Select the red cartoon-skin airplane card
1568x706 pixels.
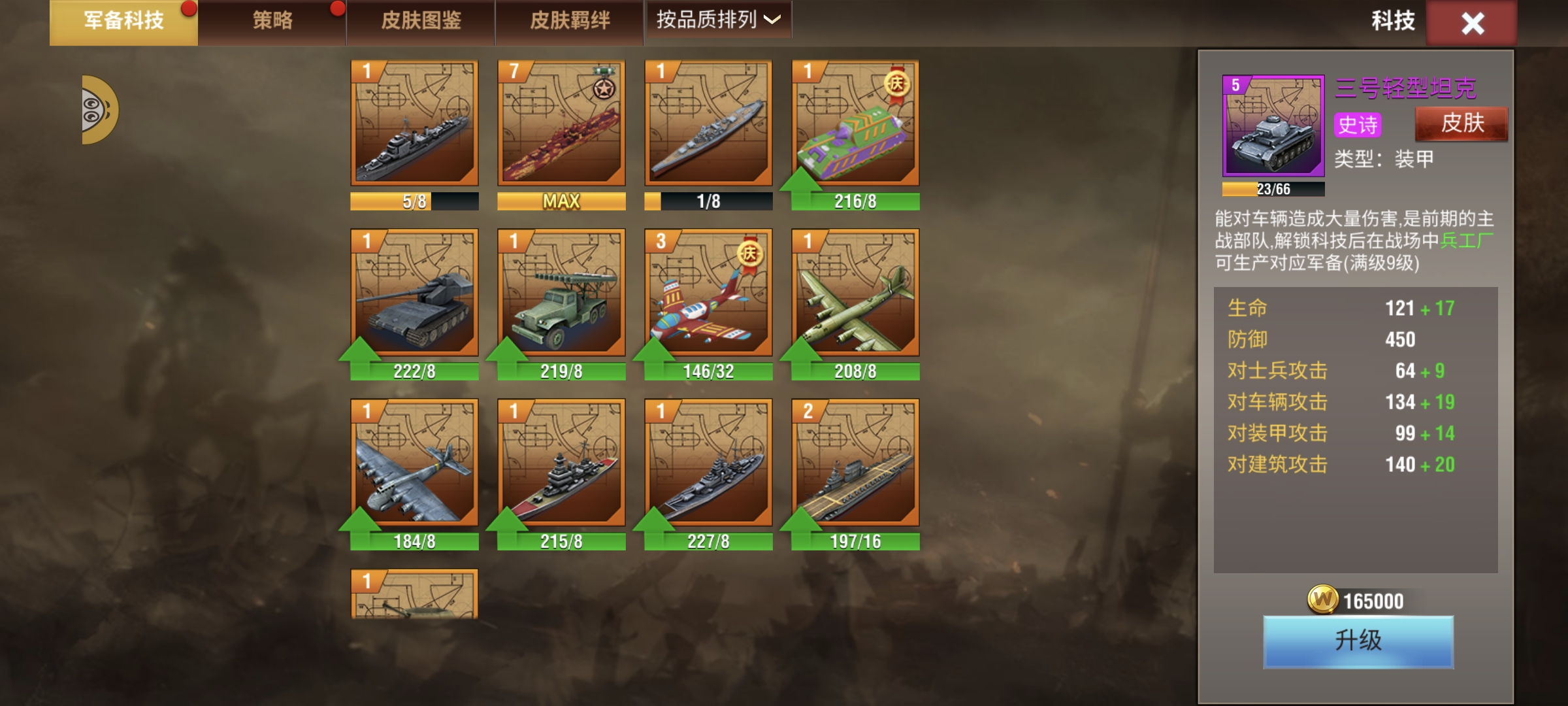coord(708,292)
